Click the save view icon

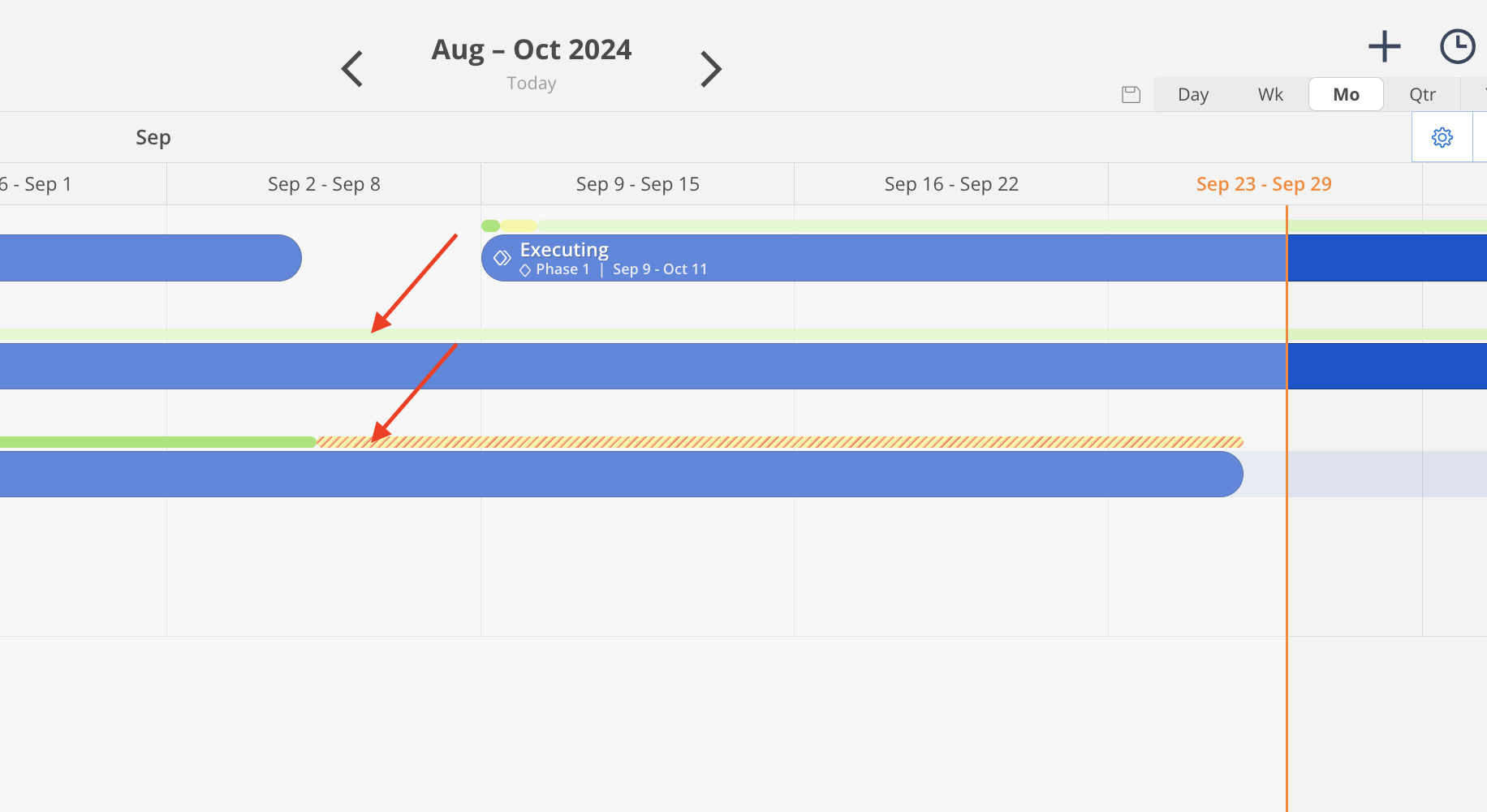[1131, 95]
